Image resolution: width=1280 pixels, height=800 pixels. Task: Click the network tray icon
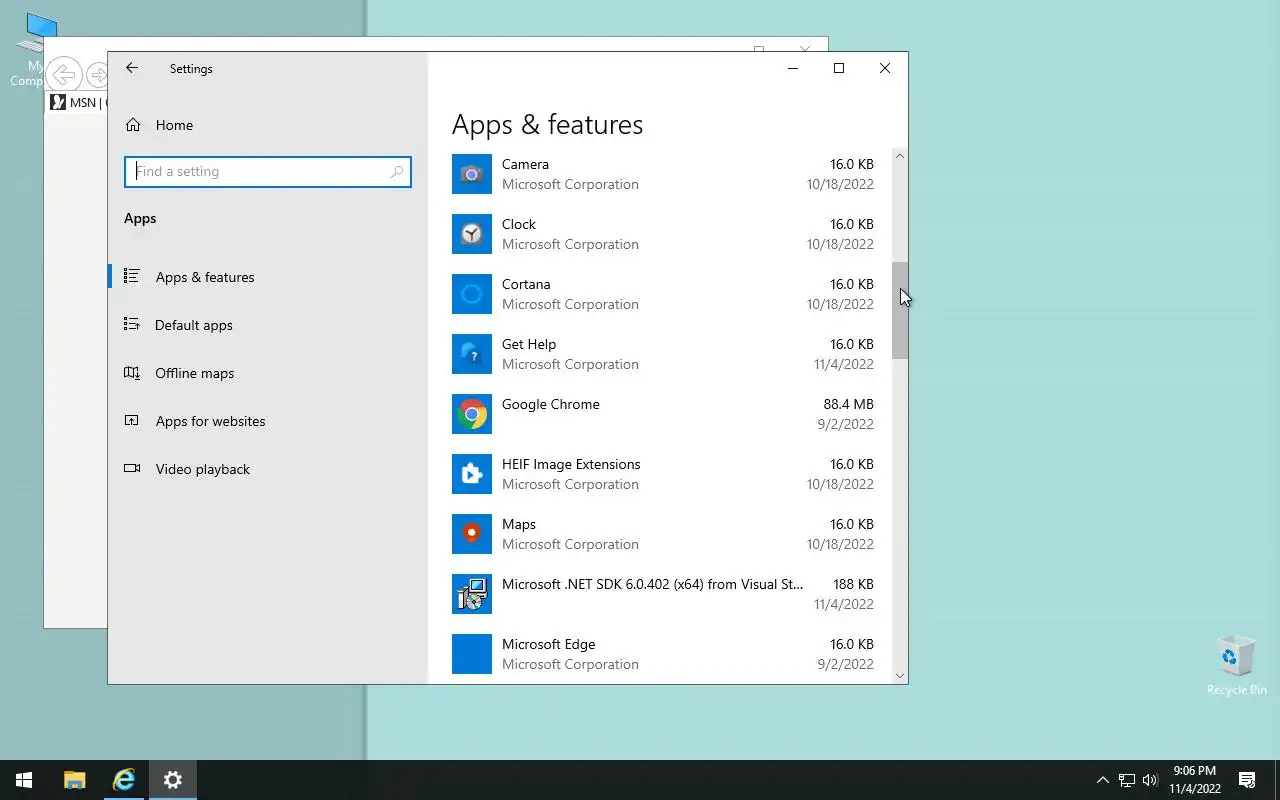click(x=1127, y=780)
